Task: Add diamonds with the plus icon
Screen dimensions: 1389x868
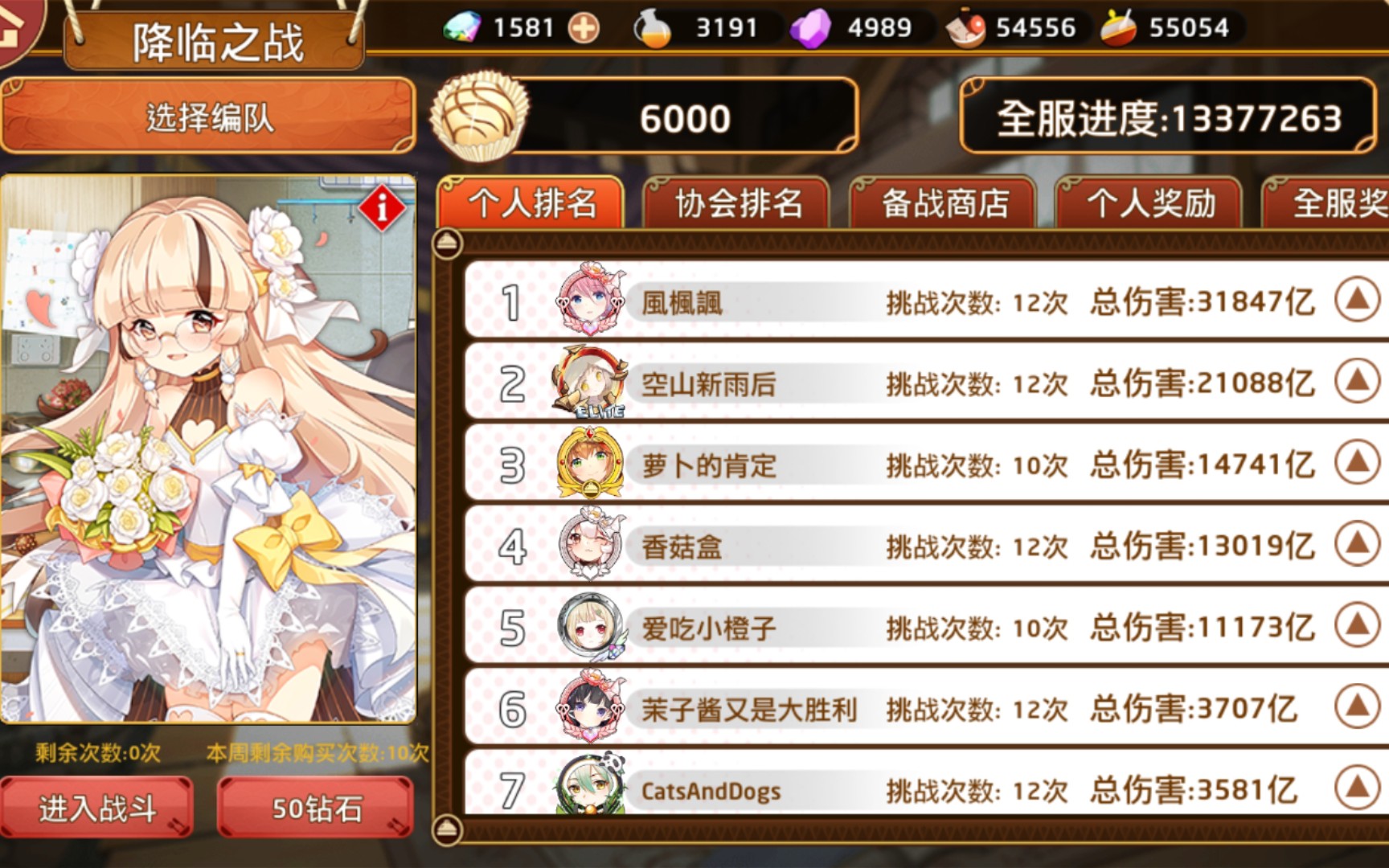Action: 584,28
